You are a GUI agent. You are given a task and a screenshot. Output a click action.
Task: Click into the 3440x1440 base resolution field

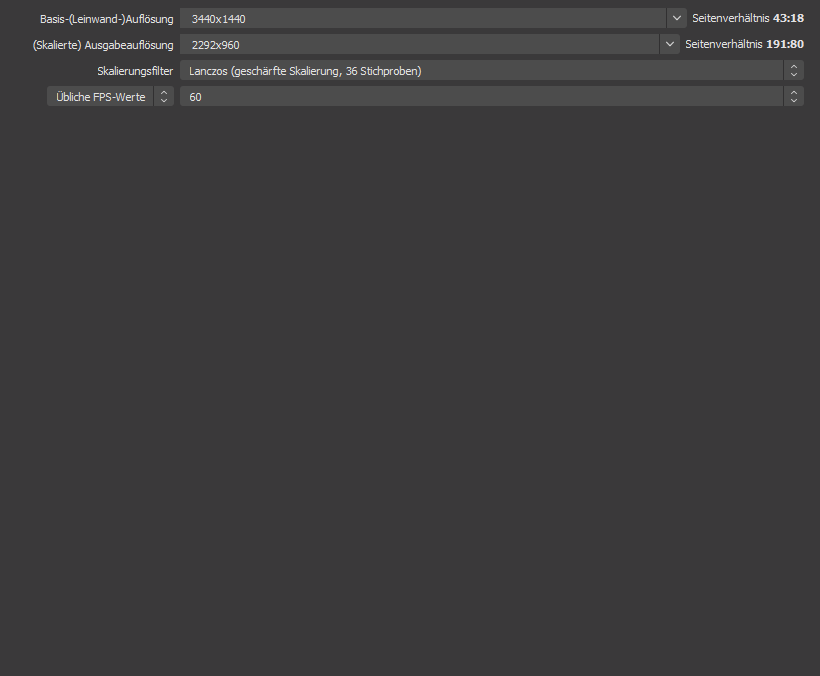pos(420,18)
